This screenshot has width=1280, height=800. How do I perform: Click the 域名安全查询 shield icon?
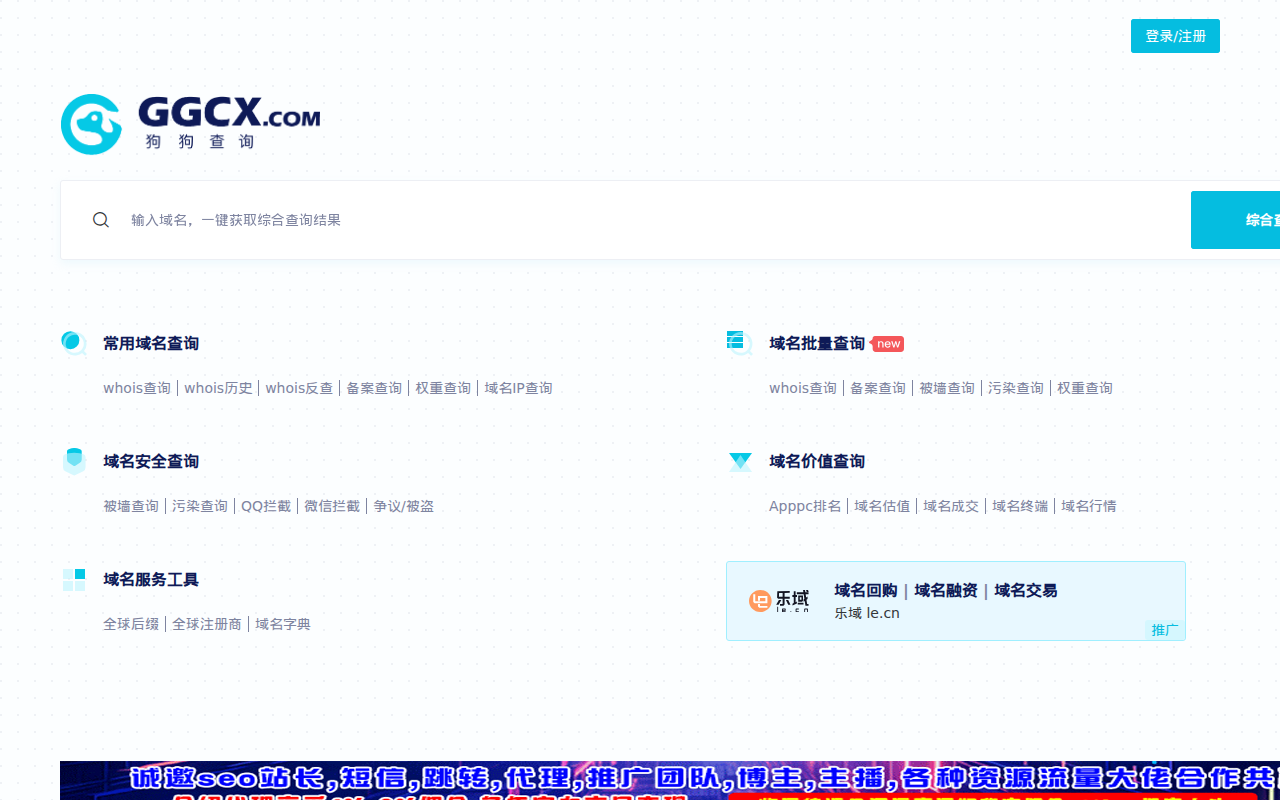(x=74, y=461)
